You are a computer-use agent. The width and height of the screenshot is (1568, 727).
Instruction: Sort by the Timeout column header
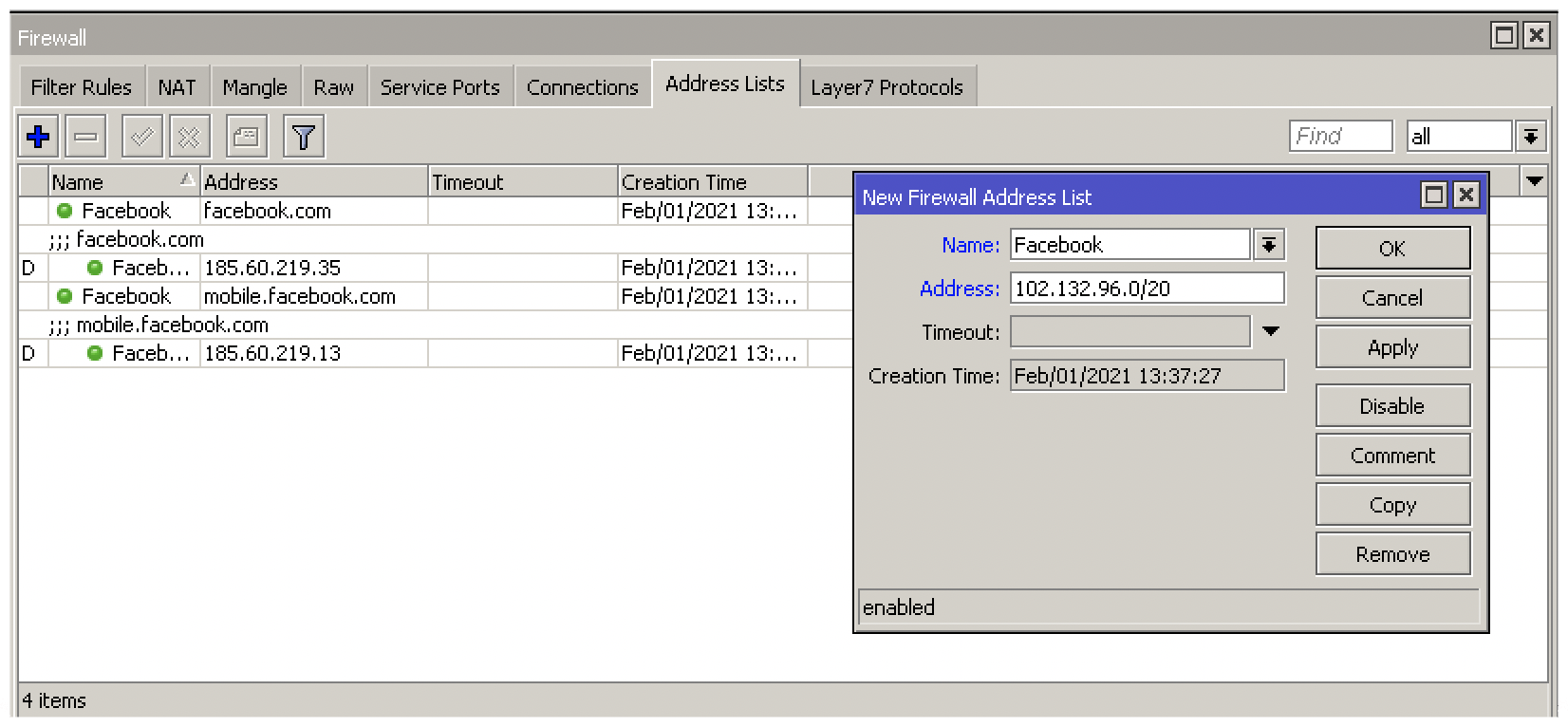[x=523, y=181]
